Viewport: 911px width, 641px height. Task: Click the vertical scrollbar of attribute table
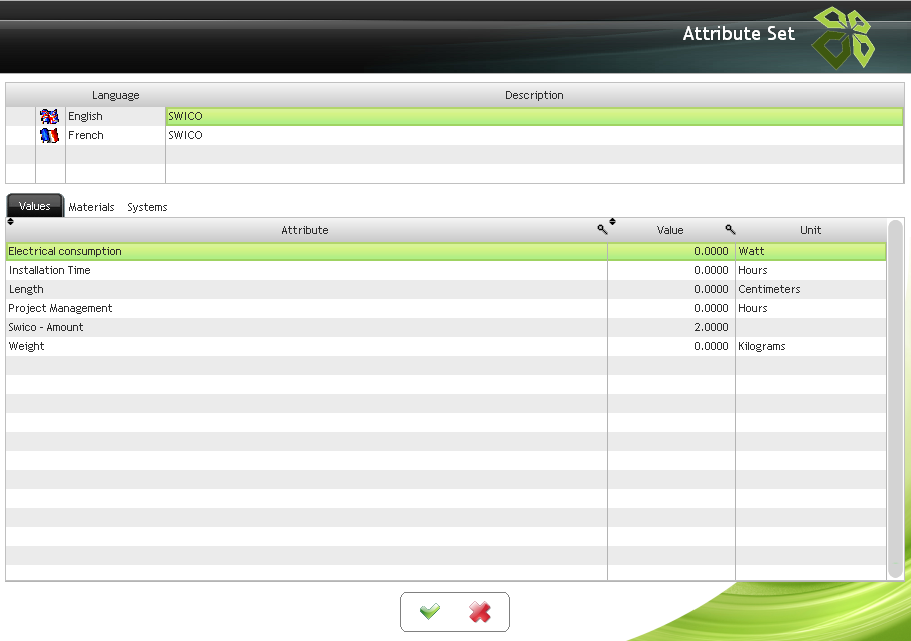895,400
